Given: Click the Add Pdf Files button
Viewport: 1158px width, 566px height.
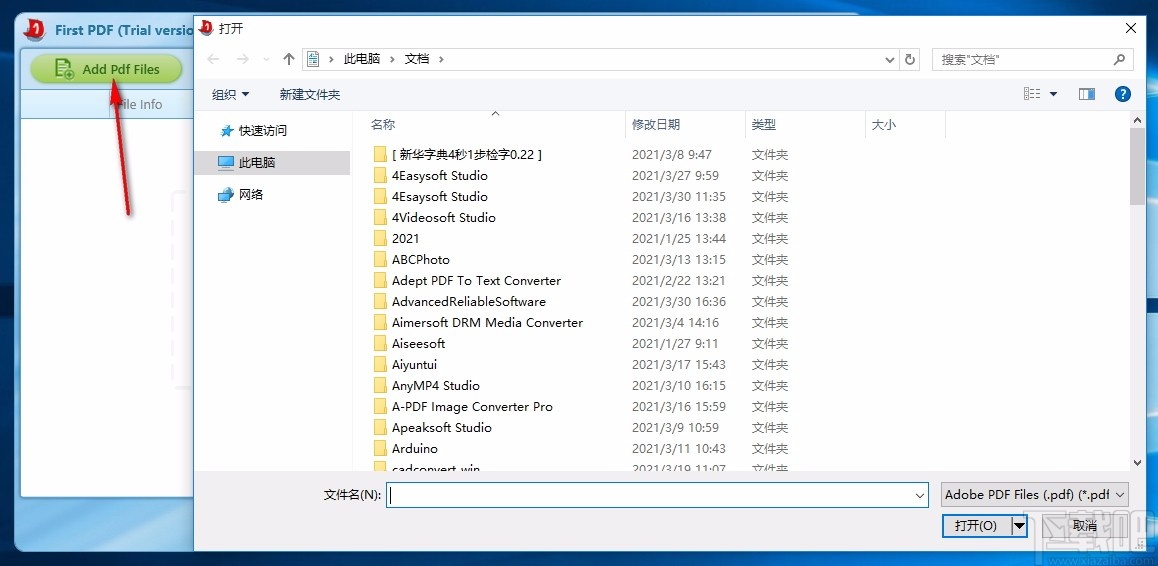Looking at the screenshot, I should pos(106,69).
